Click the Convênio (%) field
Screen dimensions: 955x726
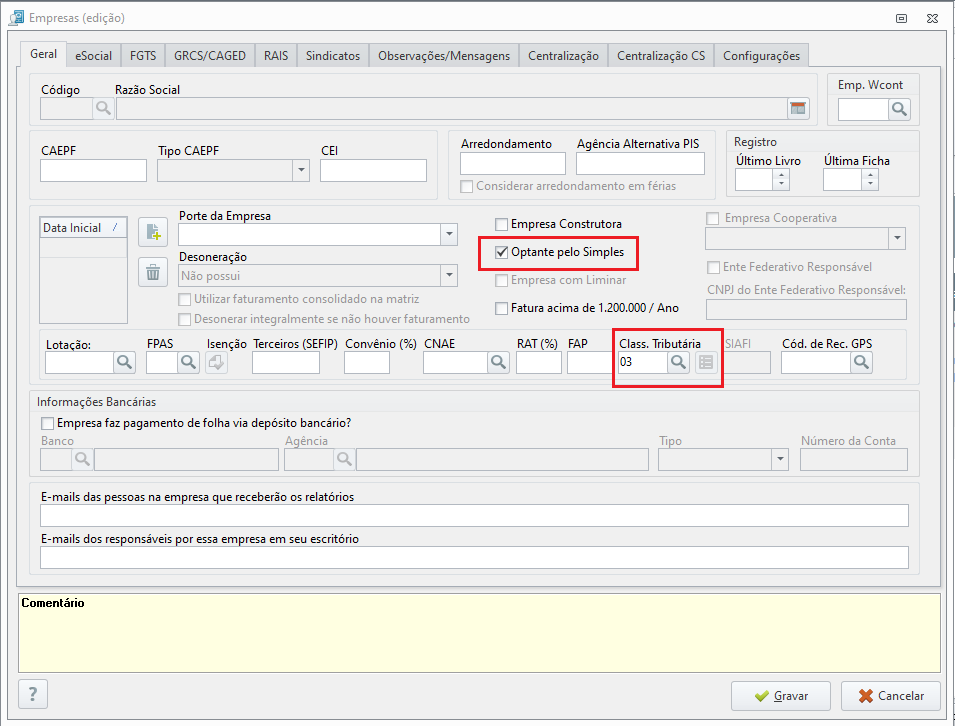click(367, 362)
